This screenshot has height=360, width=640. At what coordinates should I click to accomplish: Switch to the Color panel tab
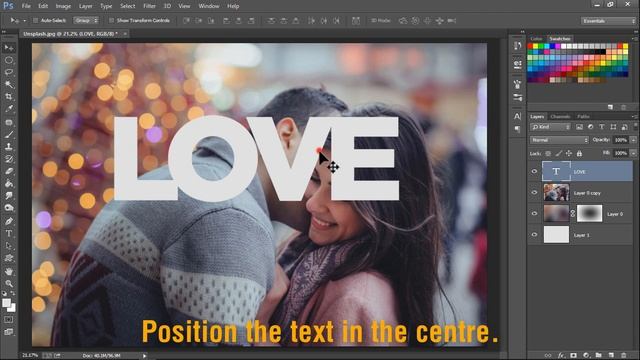click(536, 39)
